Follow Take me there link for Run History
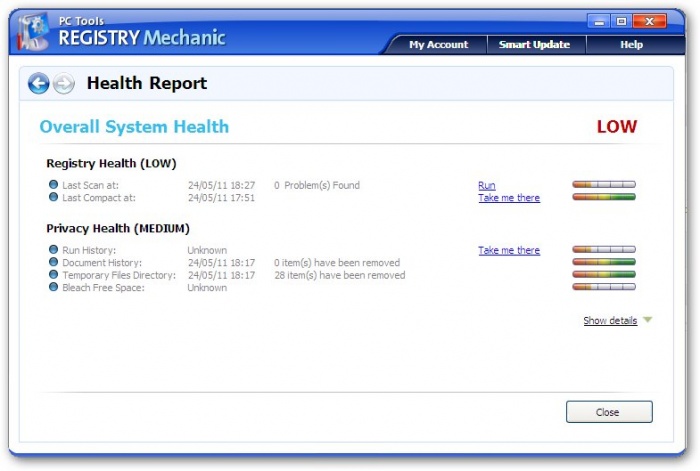The height and width of the screenshot is (471, 700). [x=509, y=250]
